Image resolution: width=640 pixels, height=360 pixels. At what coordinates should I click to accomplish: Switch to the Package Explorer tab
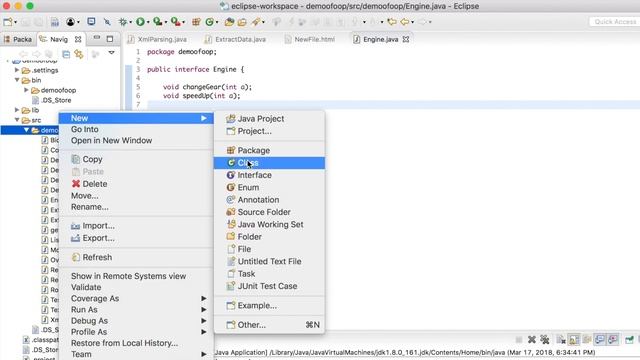(x=18, y=39)
